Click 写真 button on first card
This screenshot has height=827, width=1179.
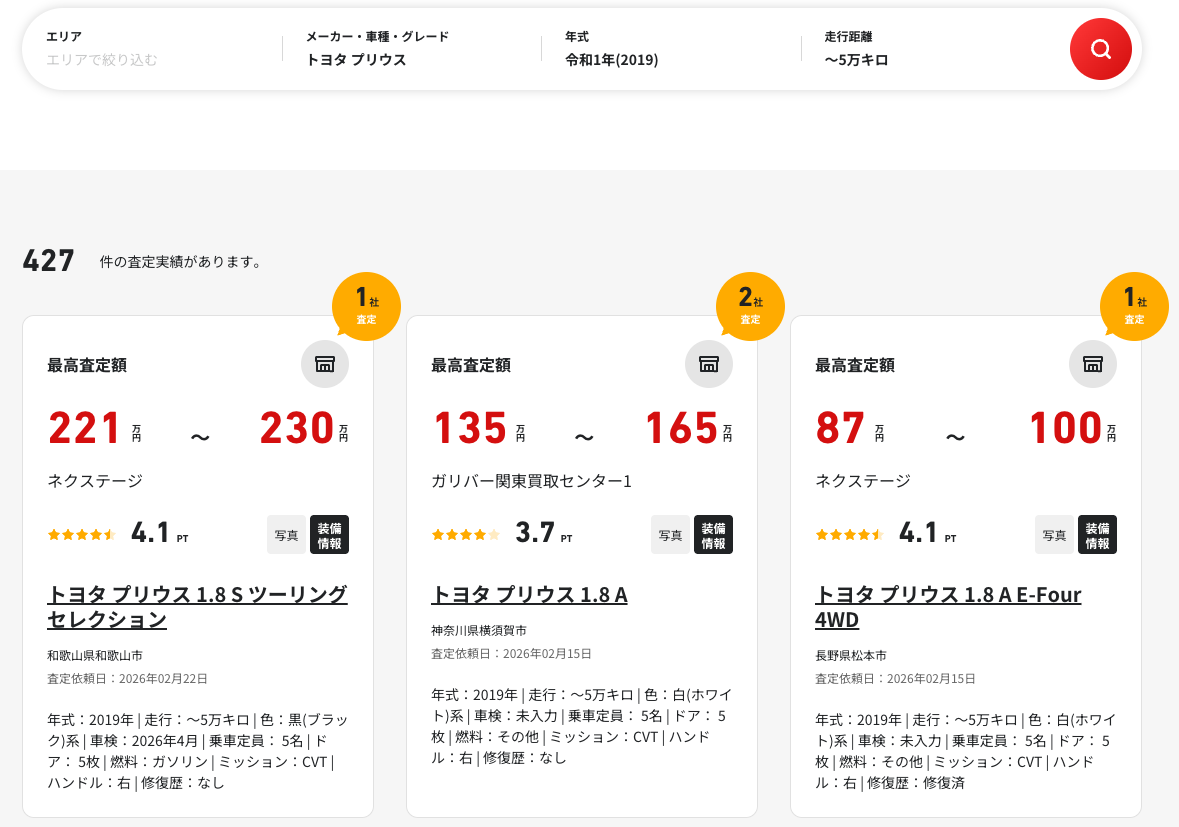pos(286,535)
